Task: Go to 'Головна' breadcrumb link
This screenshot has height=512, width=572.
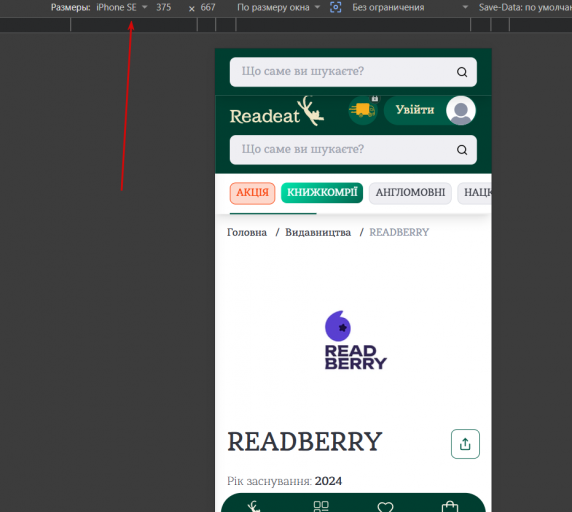Action: tap(247, 232)
